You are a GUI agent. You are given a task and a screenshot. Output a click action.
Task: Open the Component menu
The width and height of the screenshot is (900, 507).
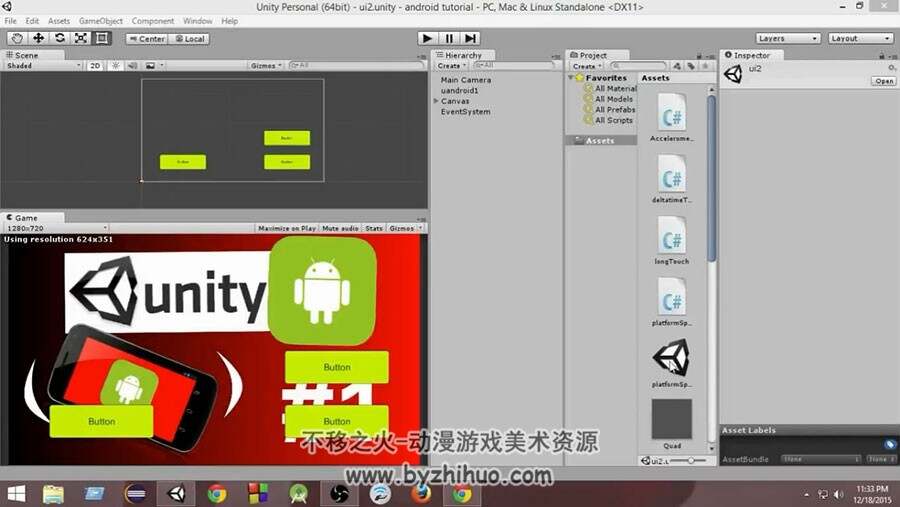153,21
